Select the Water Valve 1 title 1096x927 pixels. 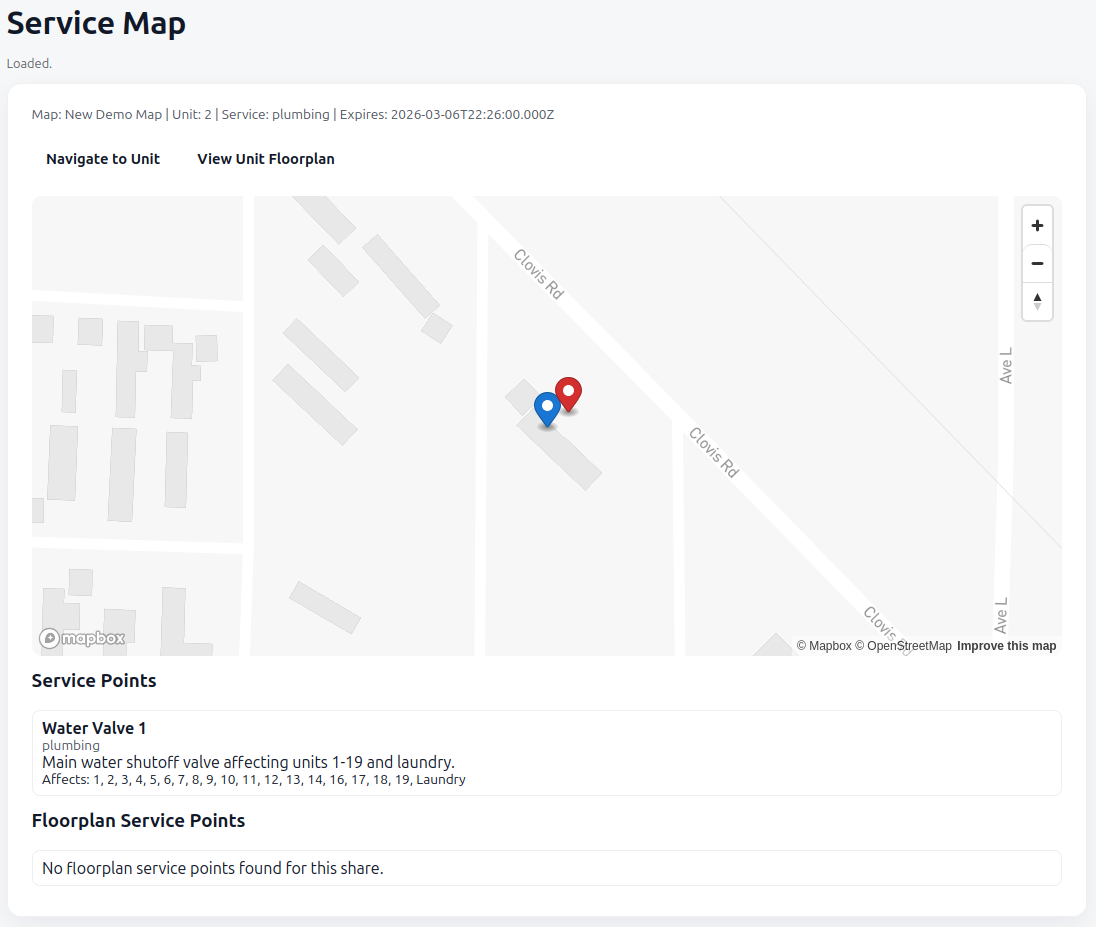(x=94, y=728)
